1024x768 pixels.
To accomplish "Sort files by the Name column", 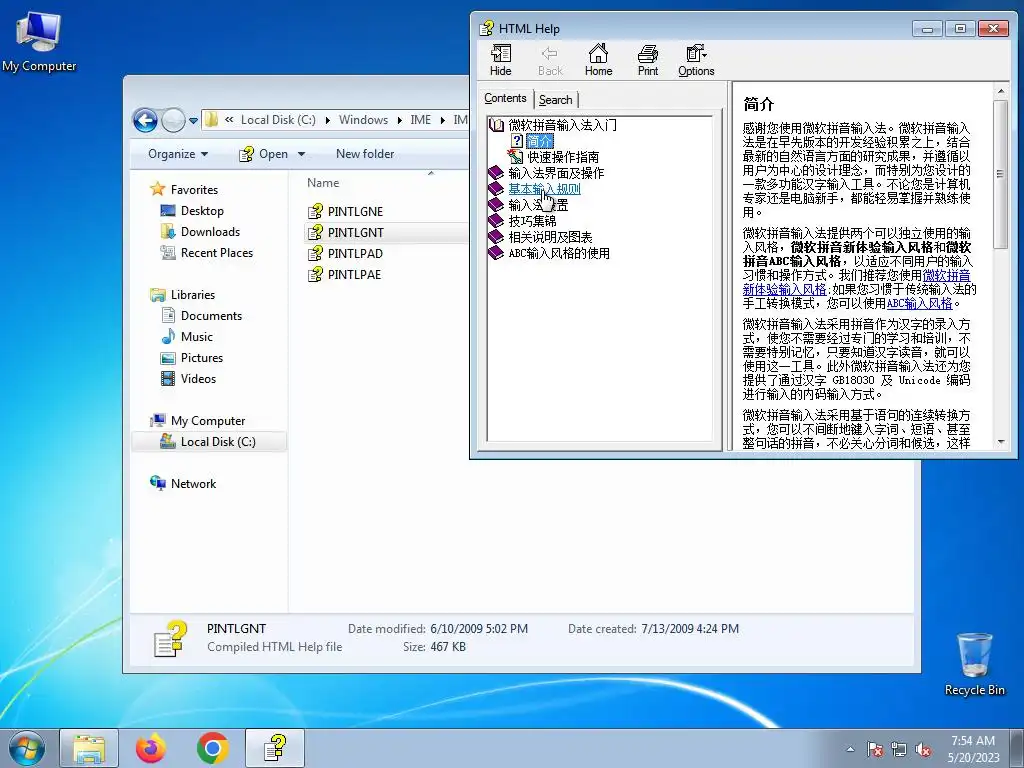I will coord(323,183).
